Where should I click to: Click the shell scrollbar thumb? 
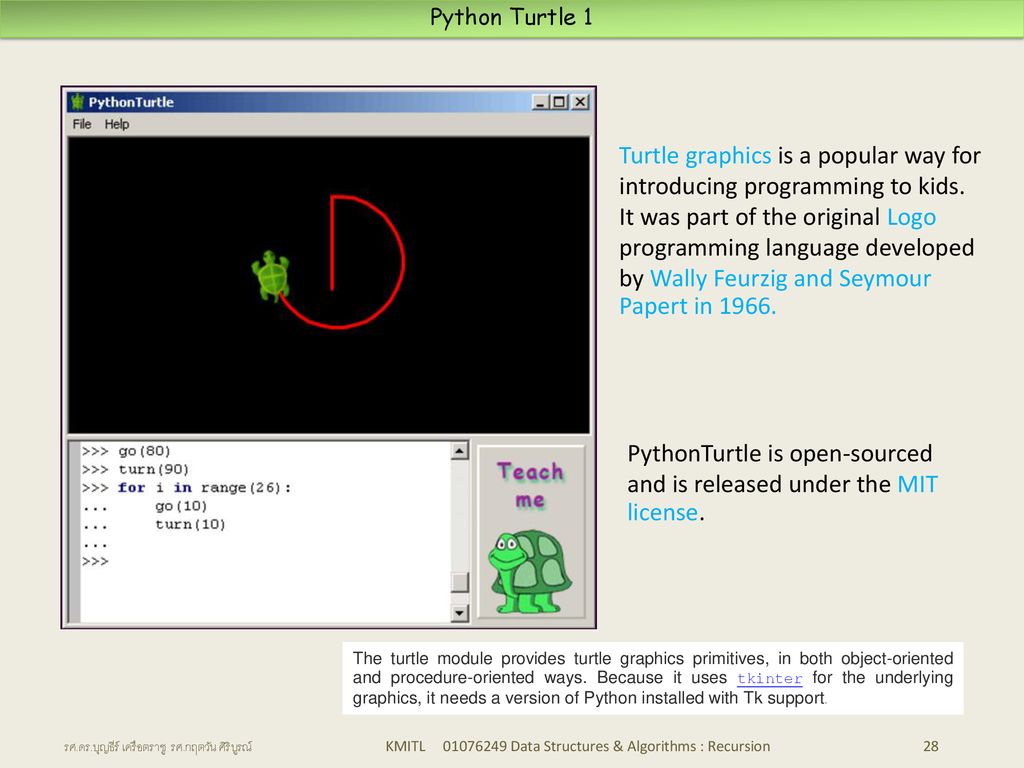click(460, 582)
